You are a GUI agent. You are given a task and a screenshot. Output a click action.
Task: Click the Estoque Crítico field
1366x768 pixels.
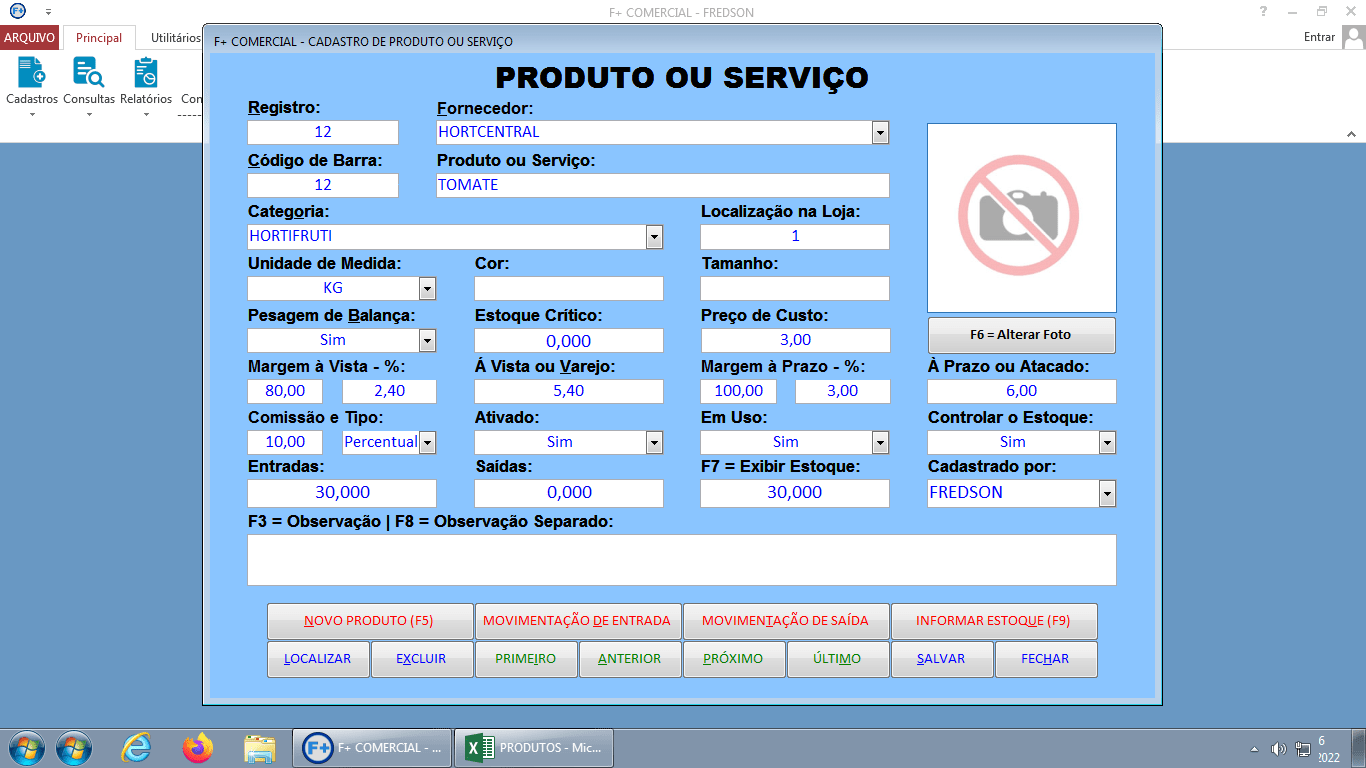click(569, 340)
